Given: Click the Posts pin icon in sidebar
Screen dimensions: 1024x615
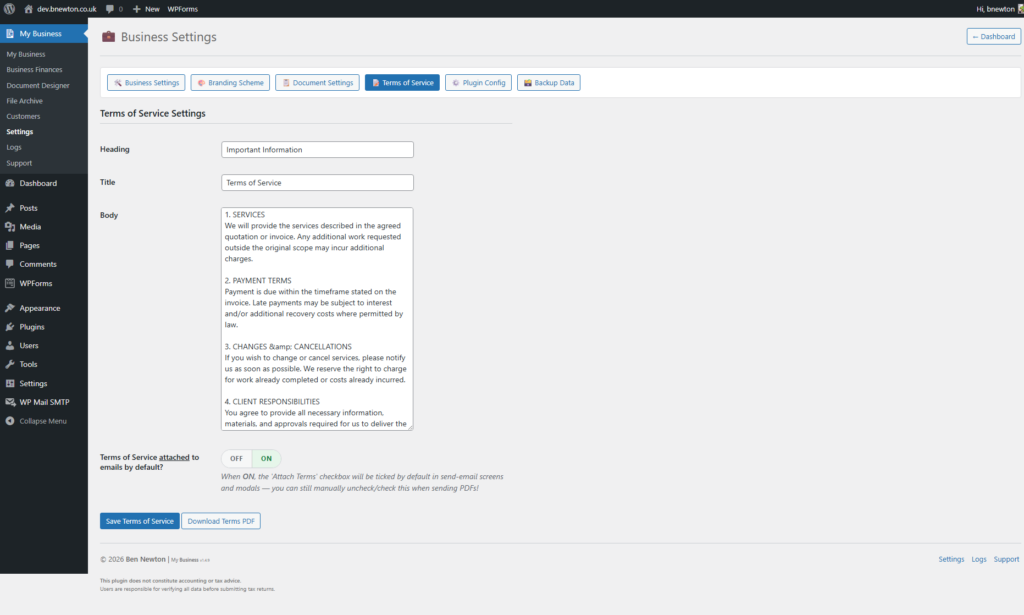Looking at the screenshot, I should coord(10,208).
